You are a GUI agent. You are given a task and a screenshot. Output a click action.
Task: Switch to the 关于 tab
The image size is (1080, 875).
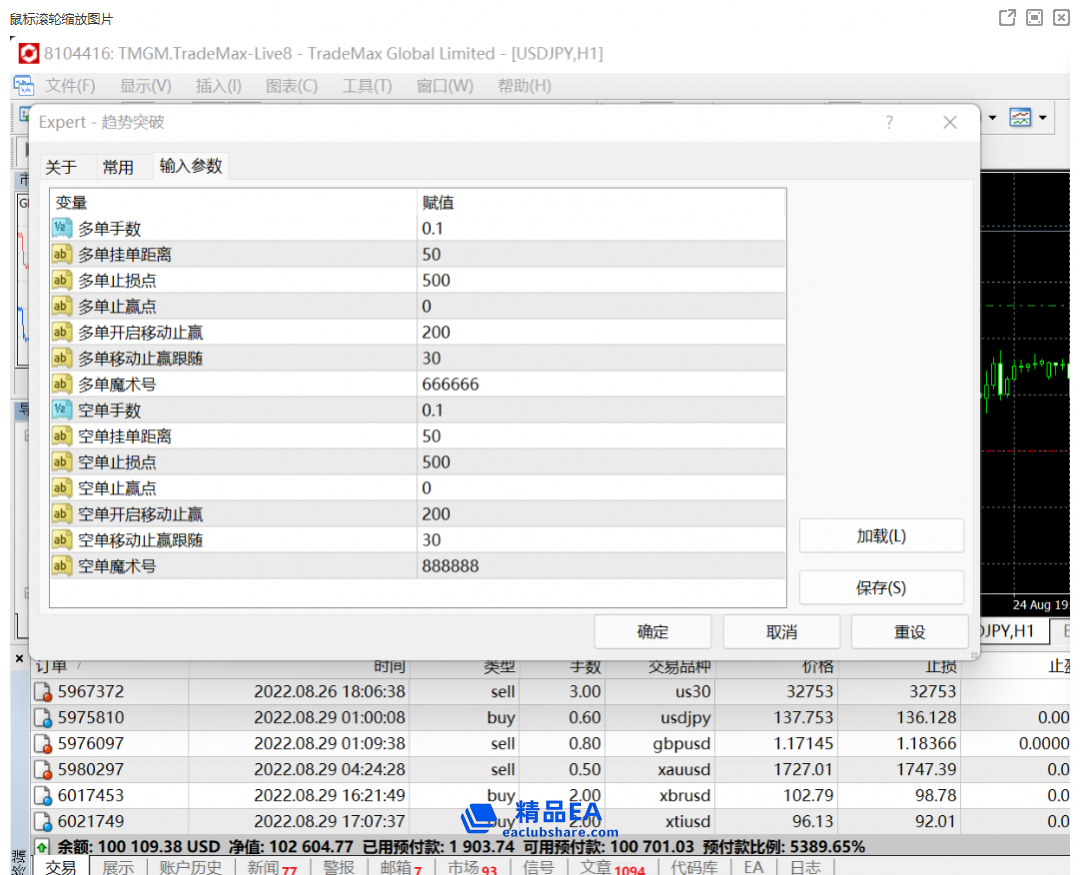(61, 167)
